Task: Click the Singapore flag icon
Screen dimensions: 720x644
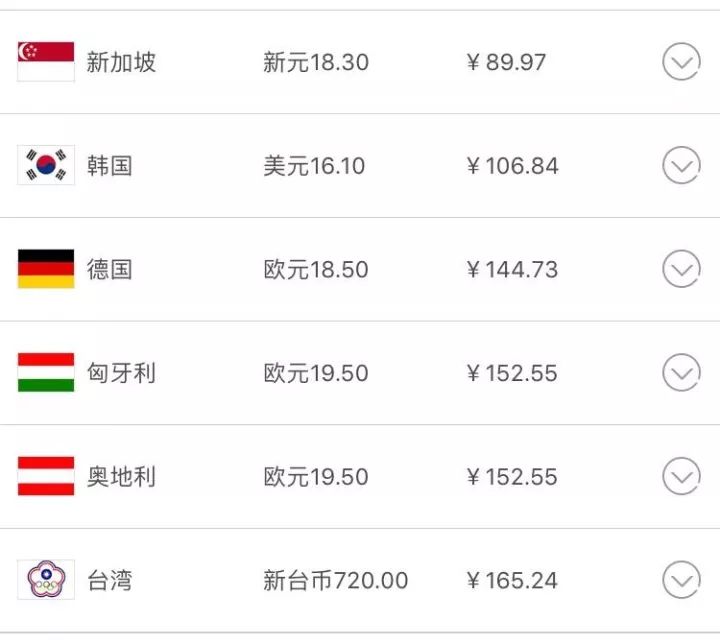Action: click(x=46, y=62)
